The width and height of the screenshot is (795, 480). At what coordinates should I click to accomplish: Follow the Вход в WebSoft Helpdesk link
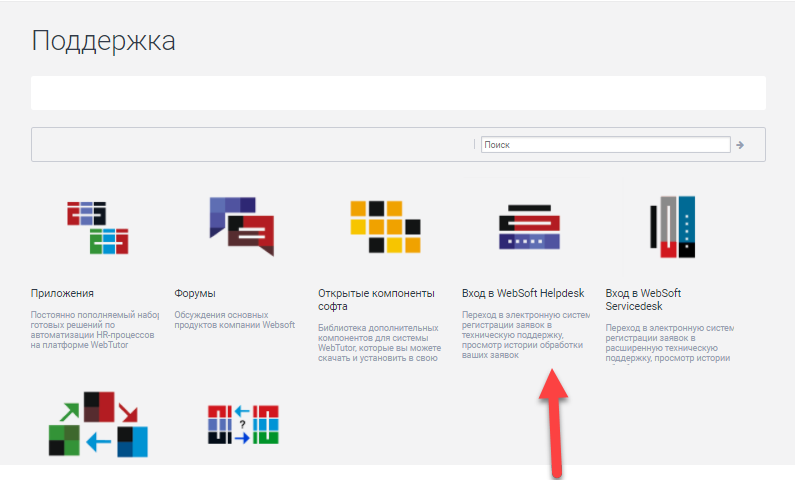coord(523,293)
